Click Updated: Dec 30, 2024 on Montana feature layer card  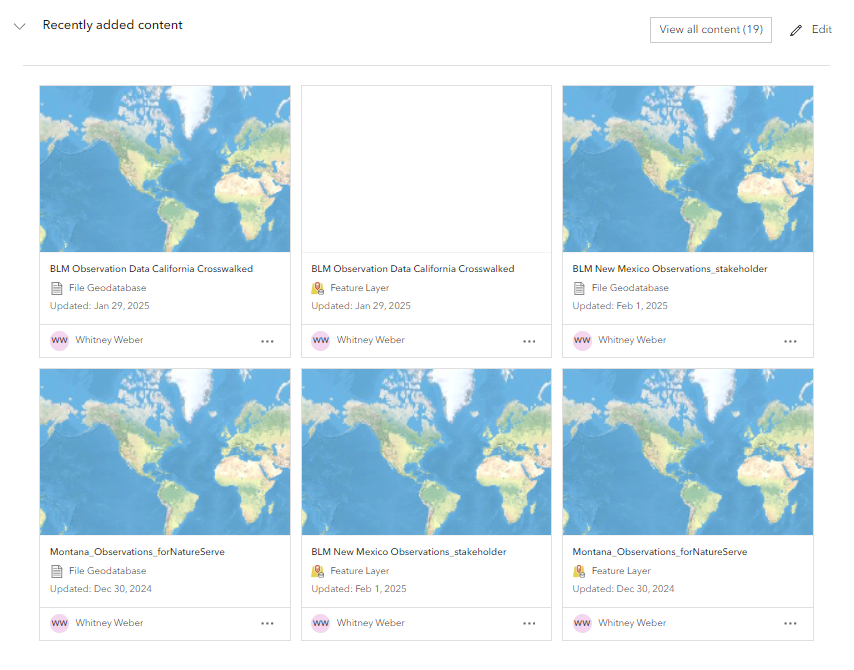click(x=623, y=589)
